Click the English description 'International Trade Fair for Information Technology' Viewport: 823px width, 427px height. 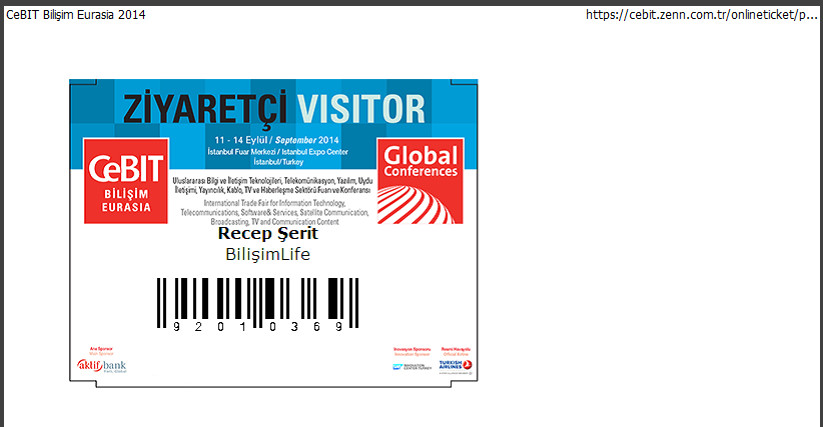(275, 212)
